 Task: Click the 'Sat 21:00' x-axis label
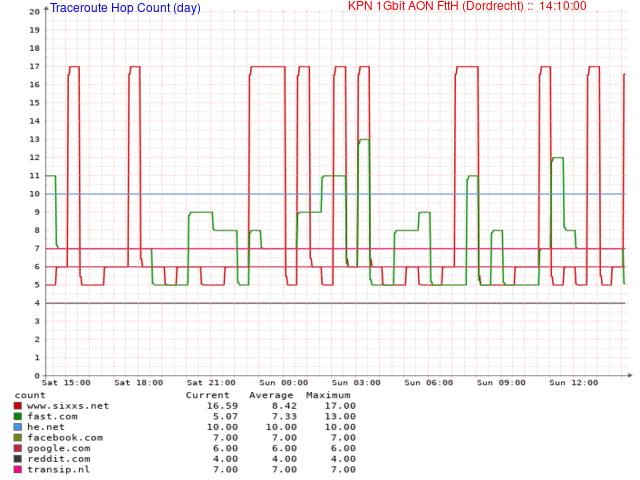[211, 383]
